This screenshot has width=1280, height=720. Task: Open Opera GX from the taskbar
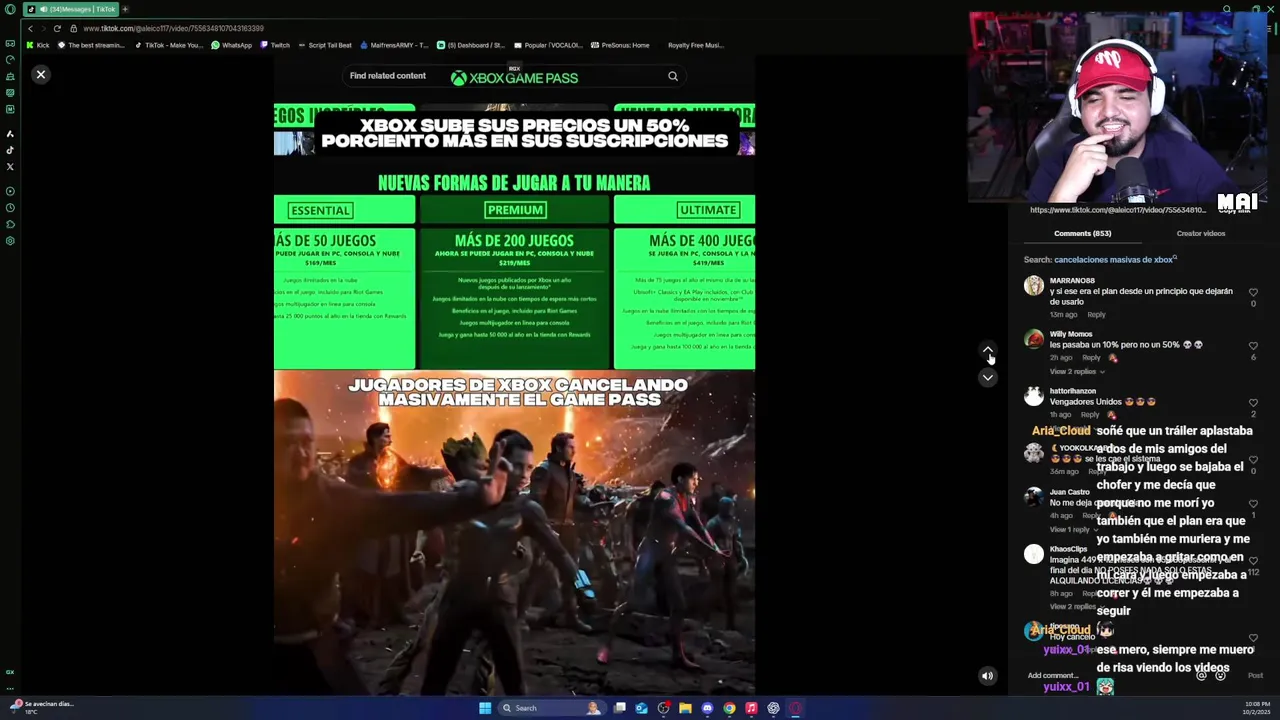795,708
